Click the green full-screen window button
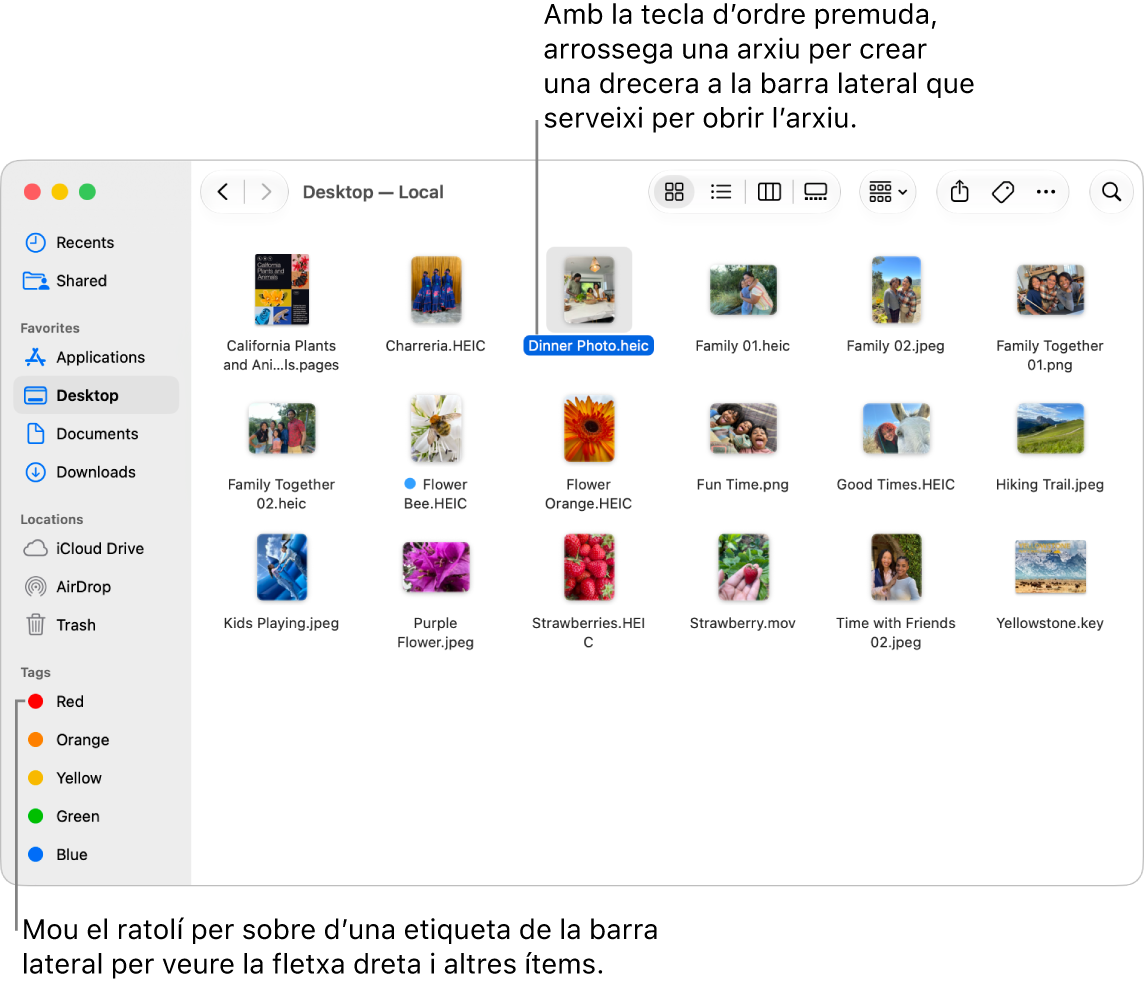This screenshot has width=1144, height=984. (x=88, y=192)
